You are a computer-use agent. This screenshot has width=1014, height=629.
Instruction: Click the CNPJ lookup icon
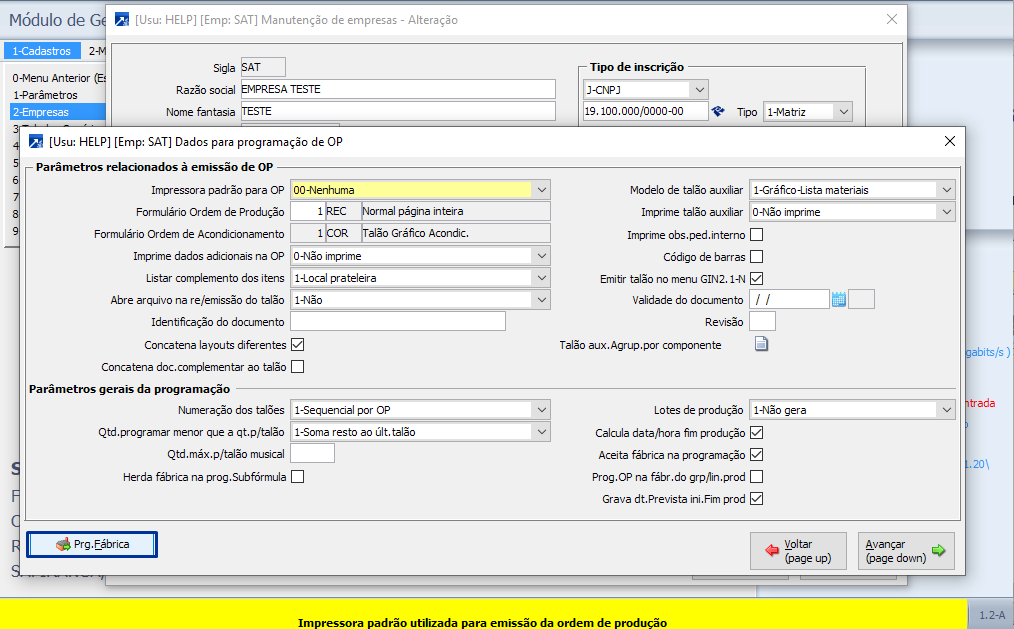[718, 112]
